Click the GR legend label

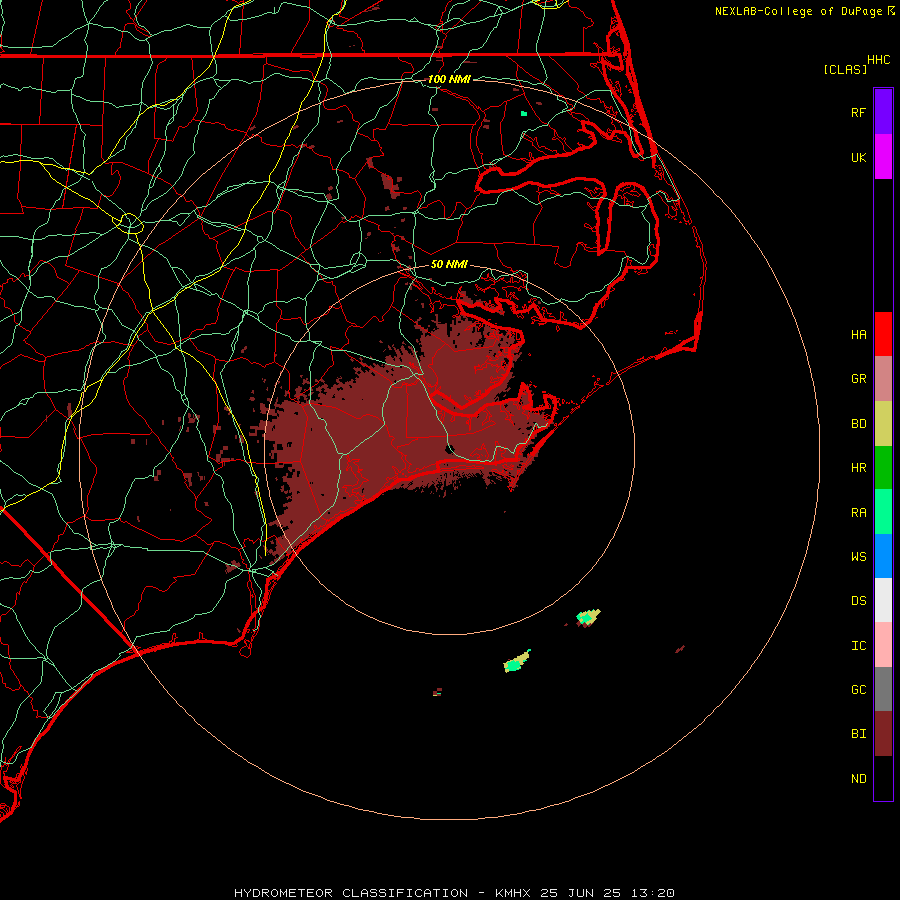(x=858, y=379)
